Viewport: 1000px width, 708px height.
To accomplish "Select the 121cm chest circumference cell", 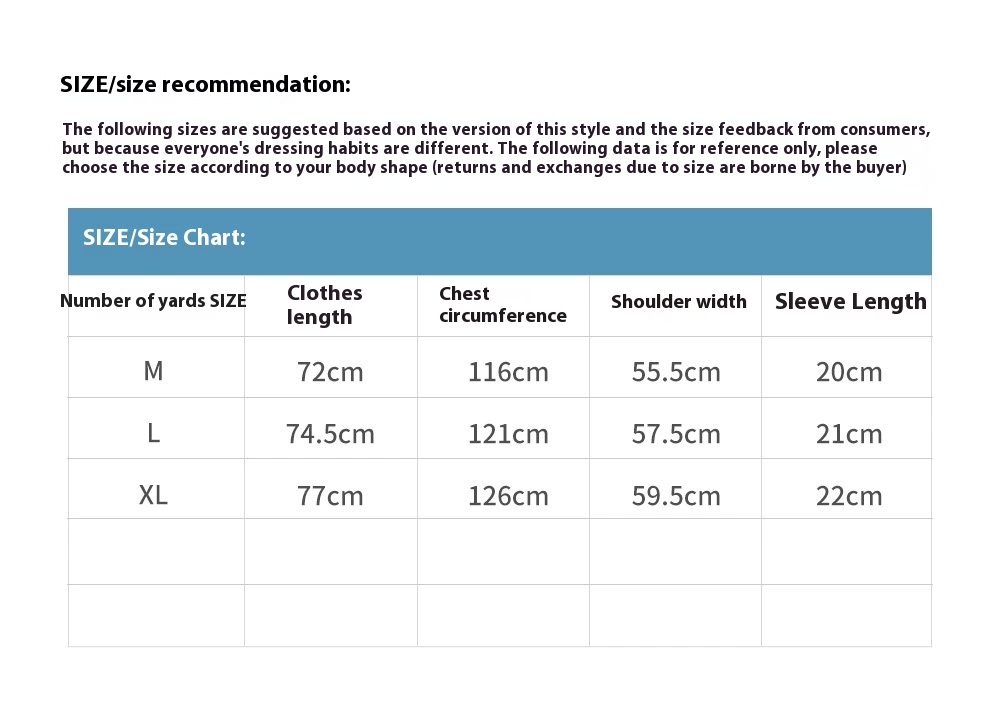I will tap(508, 434).
